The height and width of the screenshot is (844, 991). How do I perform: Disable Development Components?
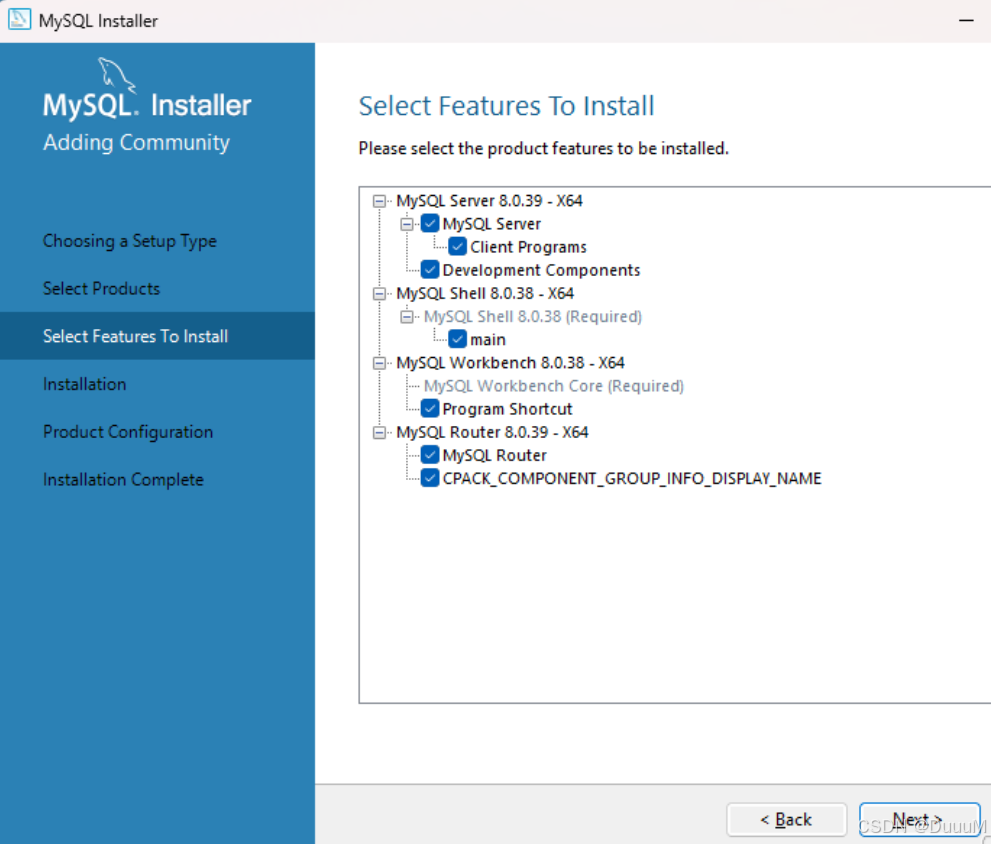click(x=430, y=269)
